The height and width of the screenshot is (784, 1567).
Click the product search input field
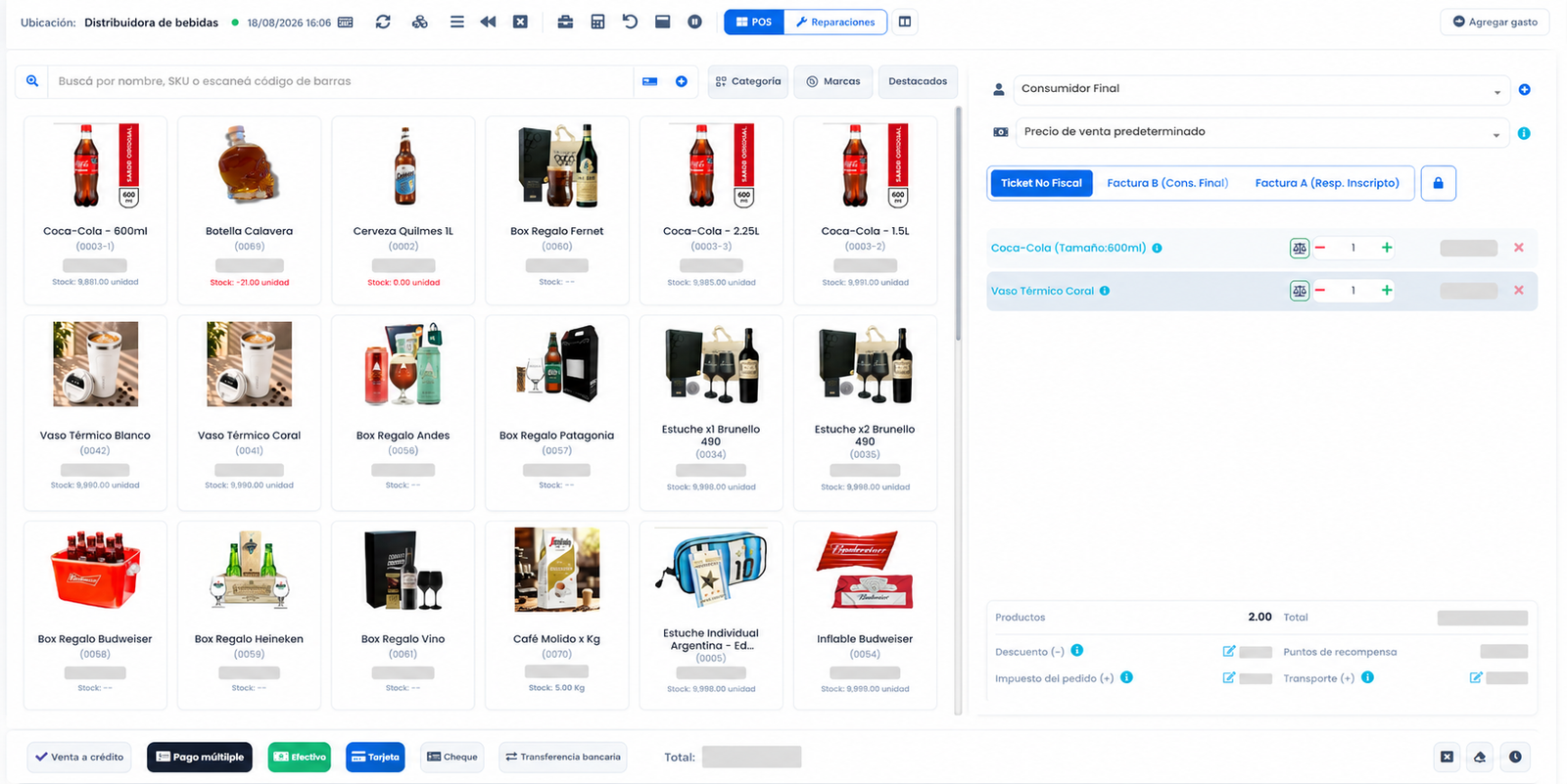(341, 81)
